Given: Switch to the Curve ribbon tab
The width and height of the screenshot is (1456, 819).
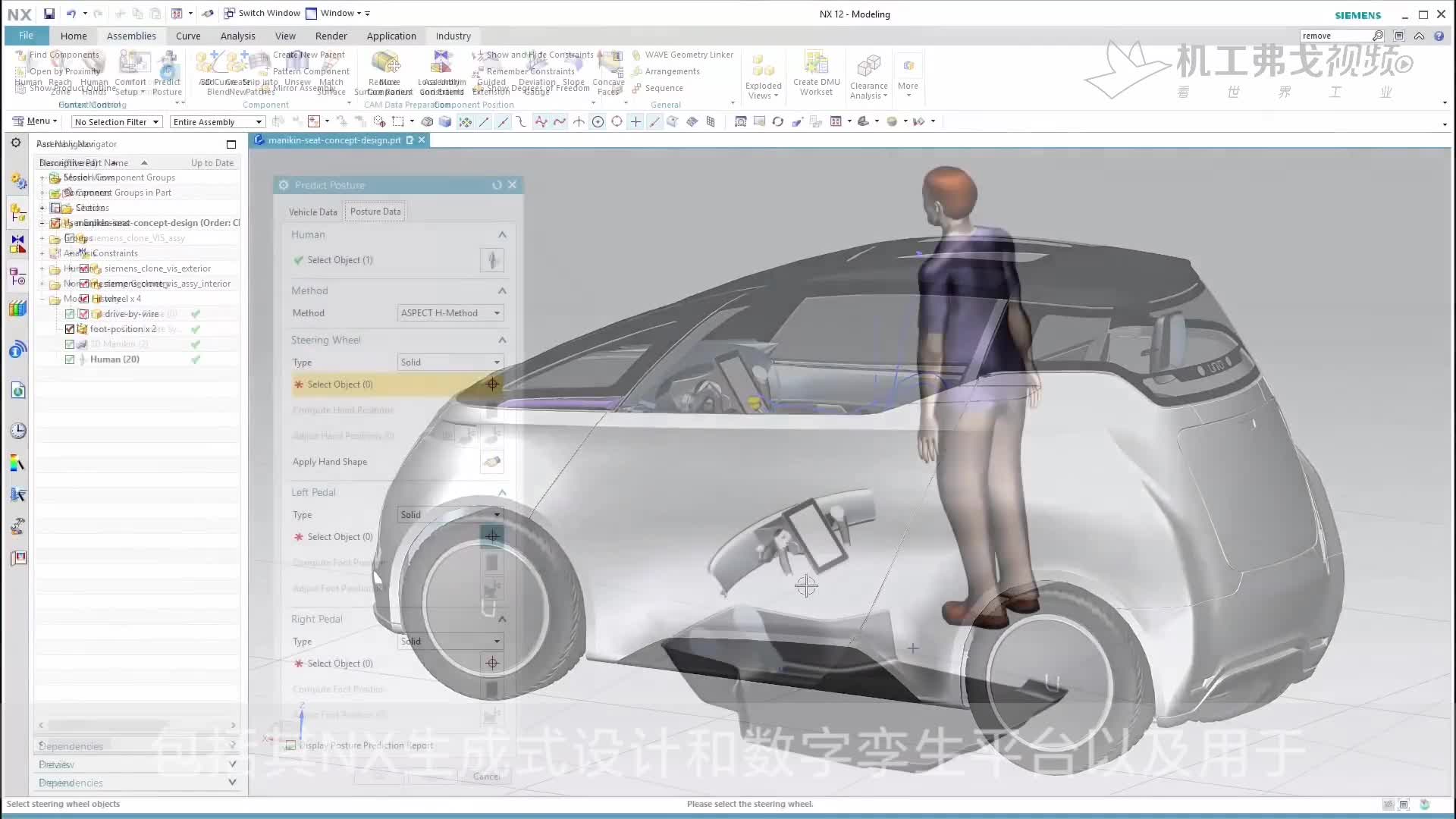Looking at the screenshot, I should pyautogui.click(x=188, y=36).
